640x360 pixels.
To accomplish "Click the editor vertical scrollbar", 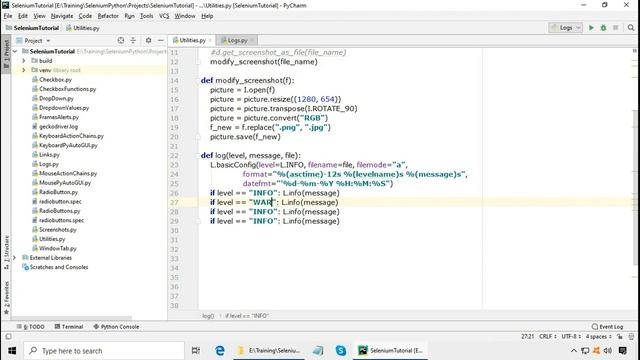I will [635, 188].
